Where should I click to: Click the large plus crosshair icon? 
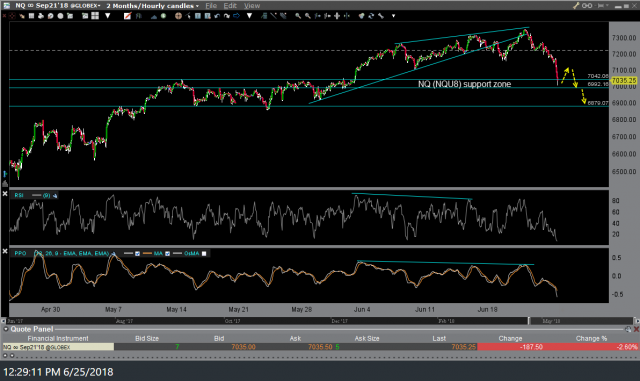click(x=337, y=16)
